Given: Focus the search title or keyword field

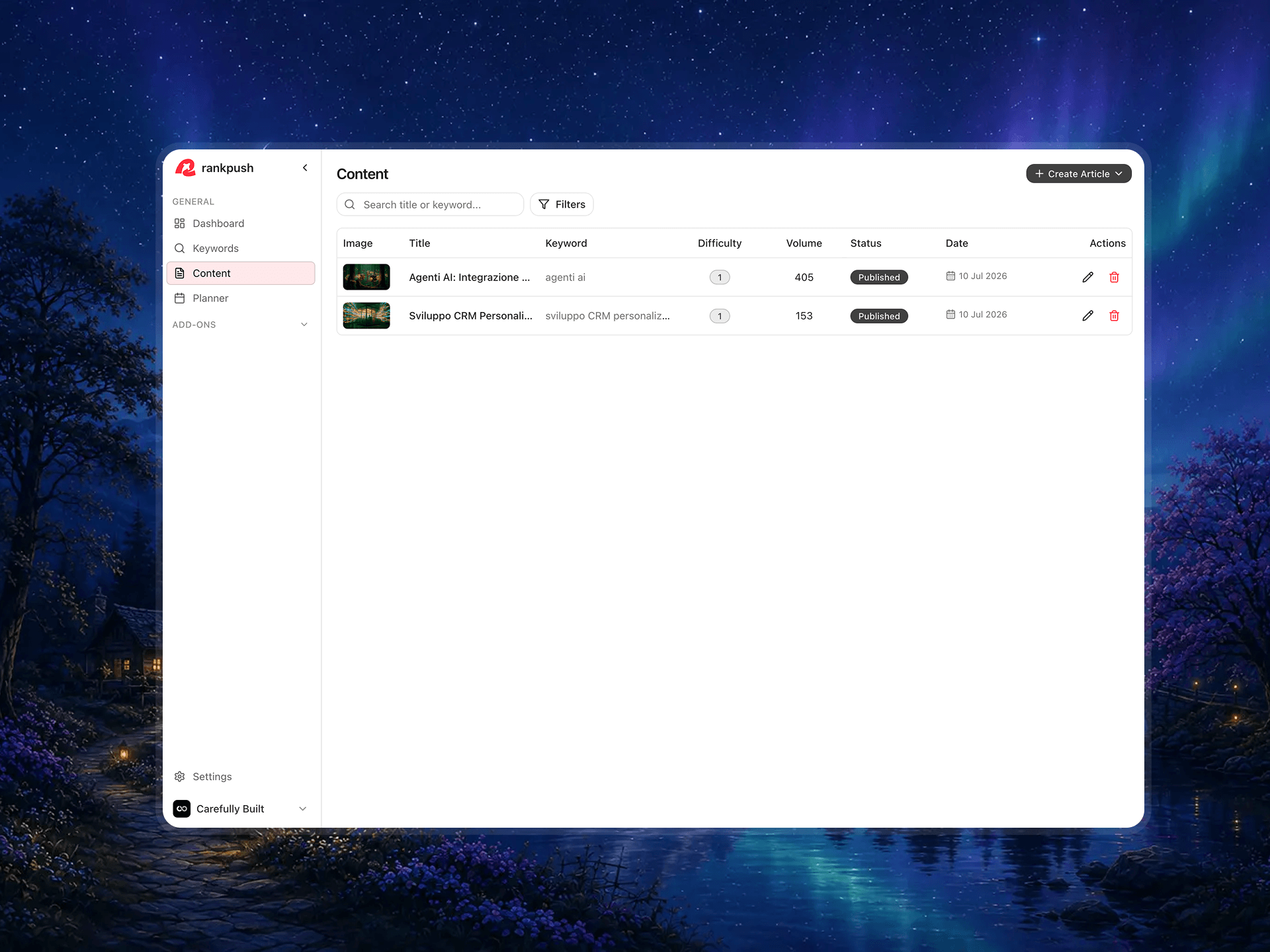Looking at the screenshot, I should pos(430,205).
